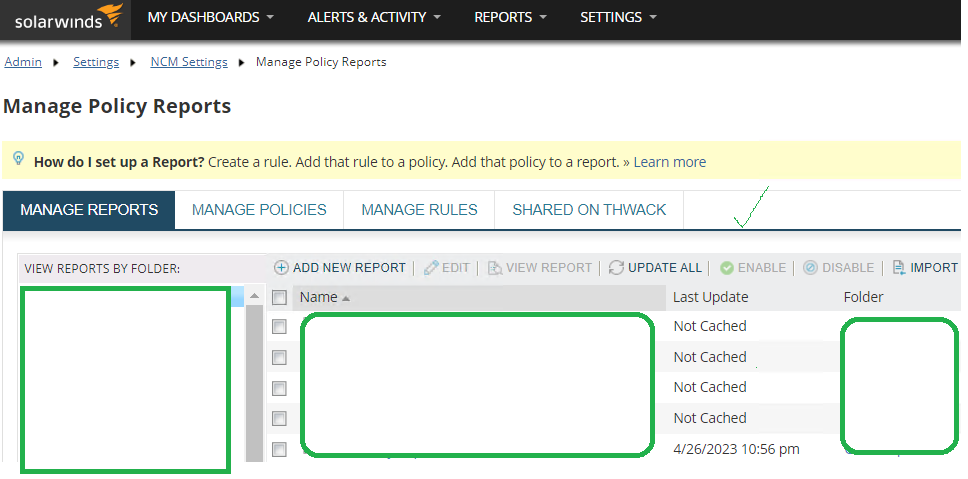The image size is (968, 479).
Task: Click the Enable toolbar label
Action: (x=762, y=268)
